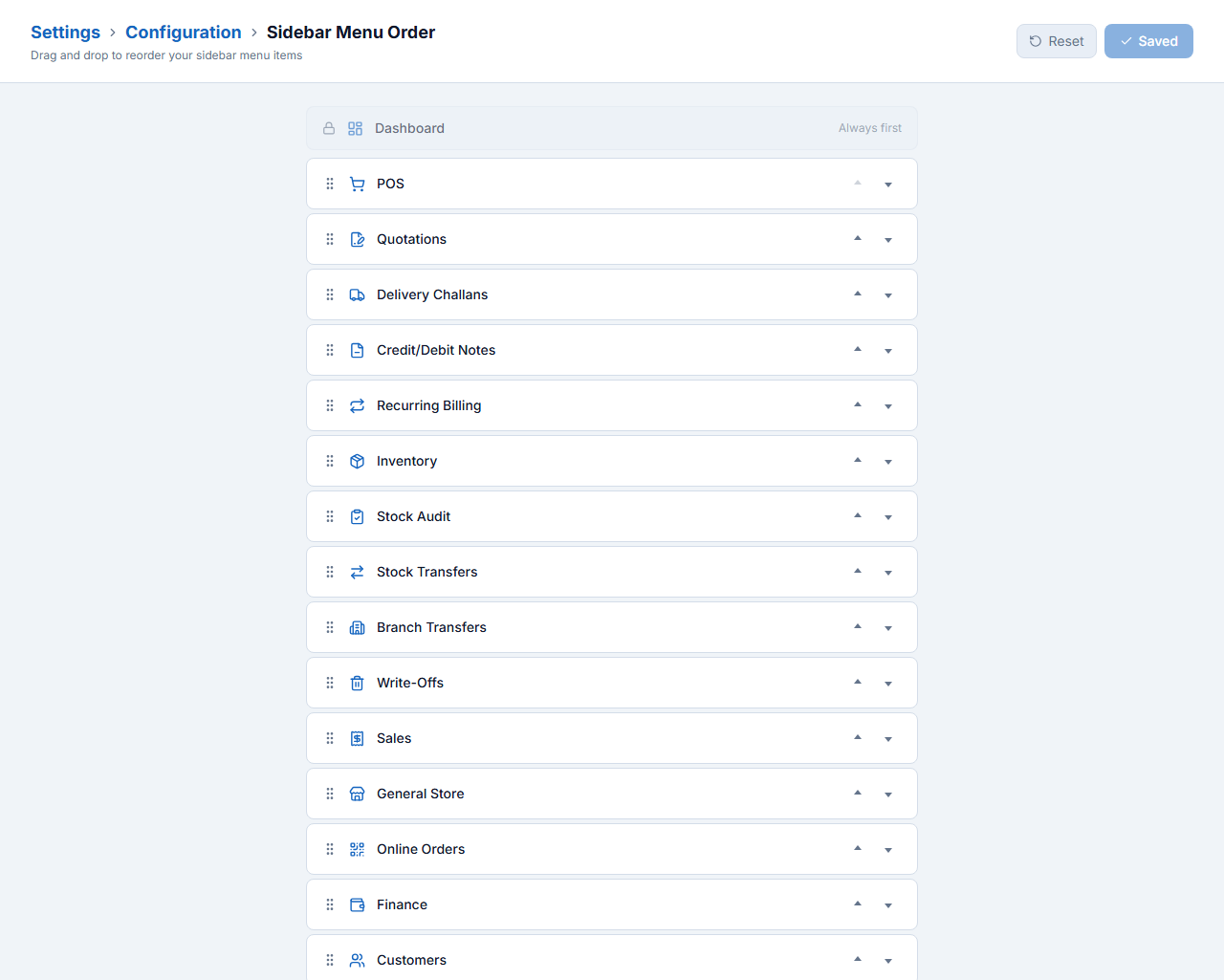Move Quotations up with its arrow
This screenshot has height=980, width=1224.
858,238
